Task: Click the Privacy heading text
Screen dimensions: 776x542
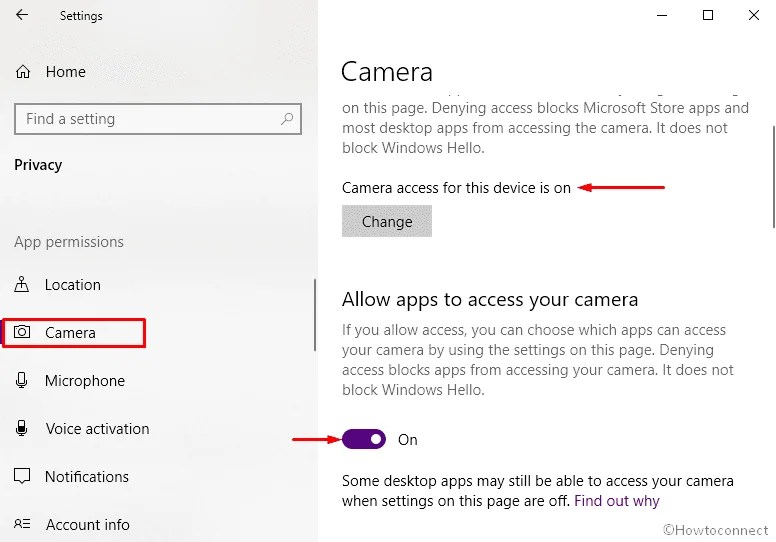Action: 38,165
